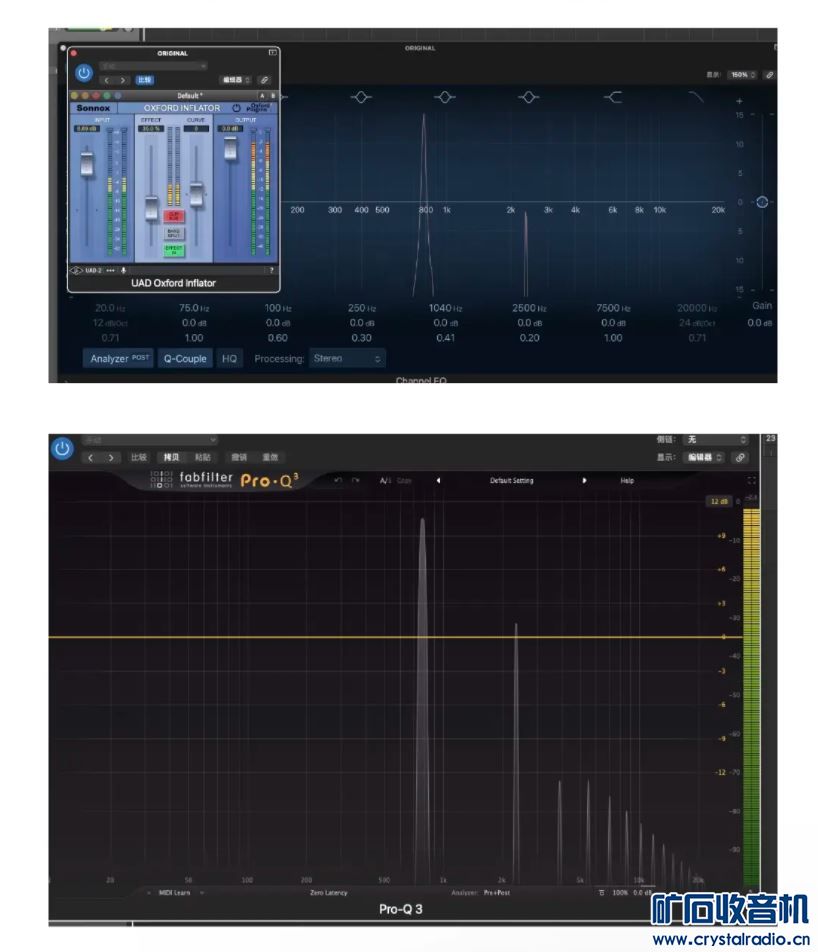Open the 编辑器 view dropdown in Inflator window
This screenshot has width=818, height=952.
click(x=236, y=80)
